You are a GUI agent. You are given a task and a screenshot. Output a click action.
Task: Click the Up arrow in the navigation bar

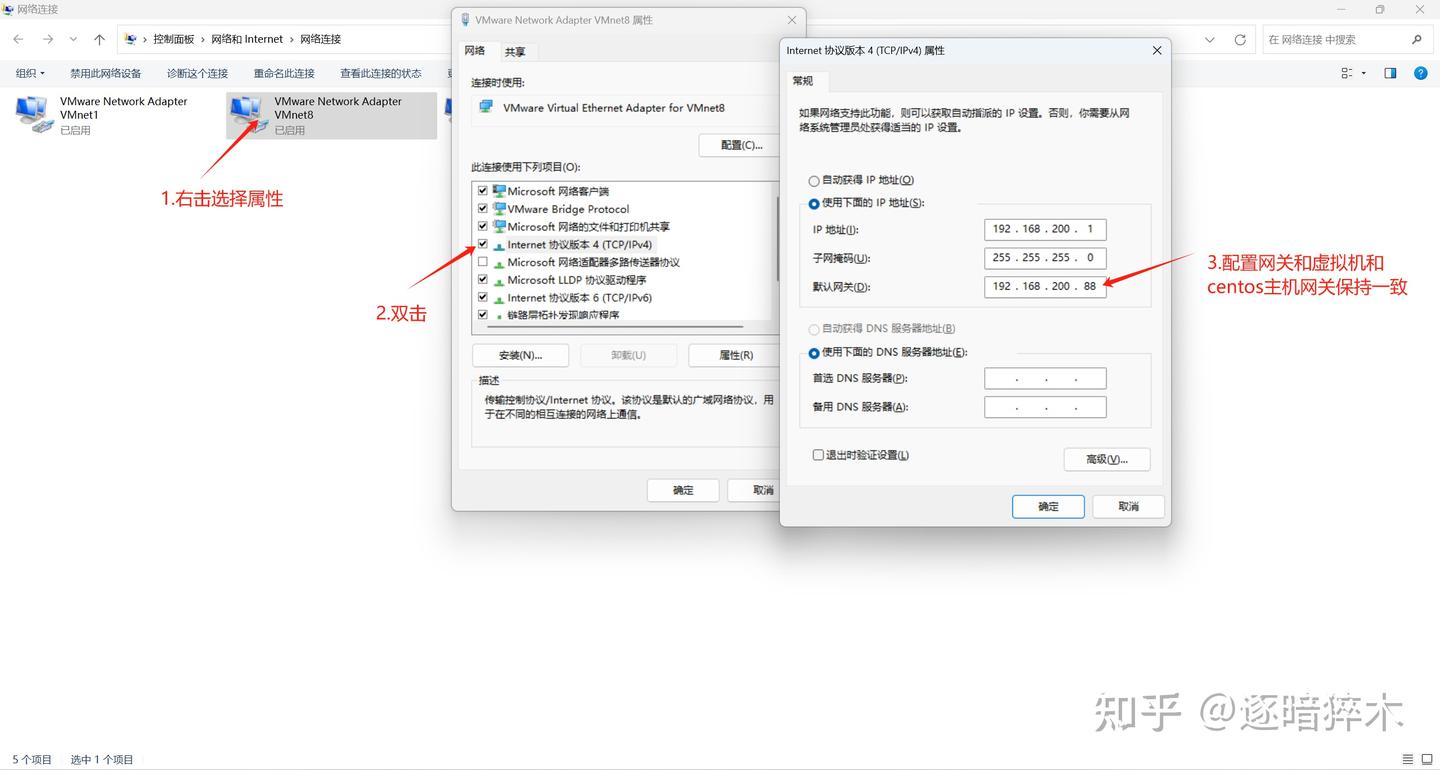coord(97,39)
